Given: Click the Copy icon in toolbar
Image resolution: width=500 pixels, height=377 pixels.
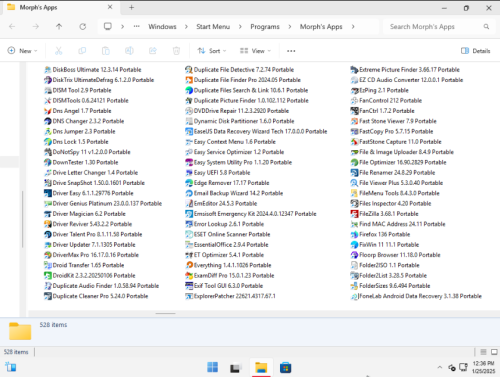Looking at the screenshot, I should pyautogui.click(x=82, y=51).
